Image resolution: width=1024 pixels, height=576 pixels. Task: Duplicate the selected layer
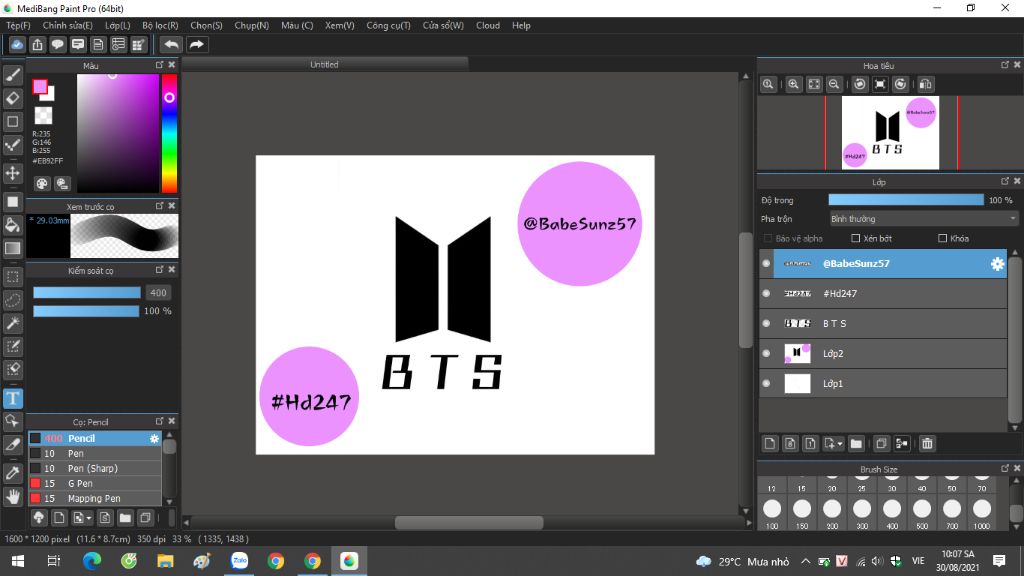coord(881,443)
